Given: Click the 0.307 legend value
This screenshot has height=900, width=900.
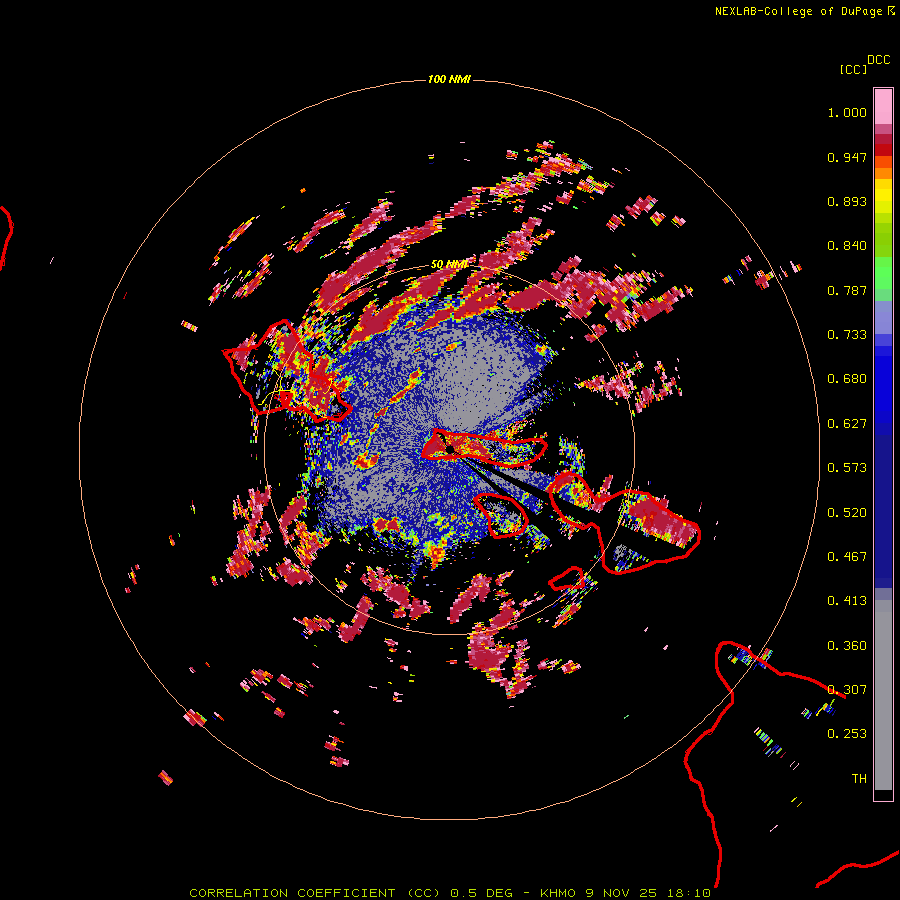Looking at the screenshot, I should pyautogui.click(x=847, y=690).
